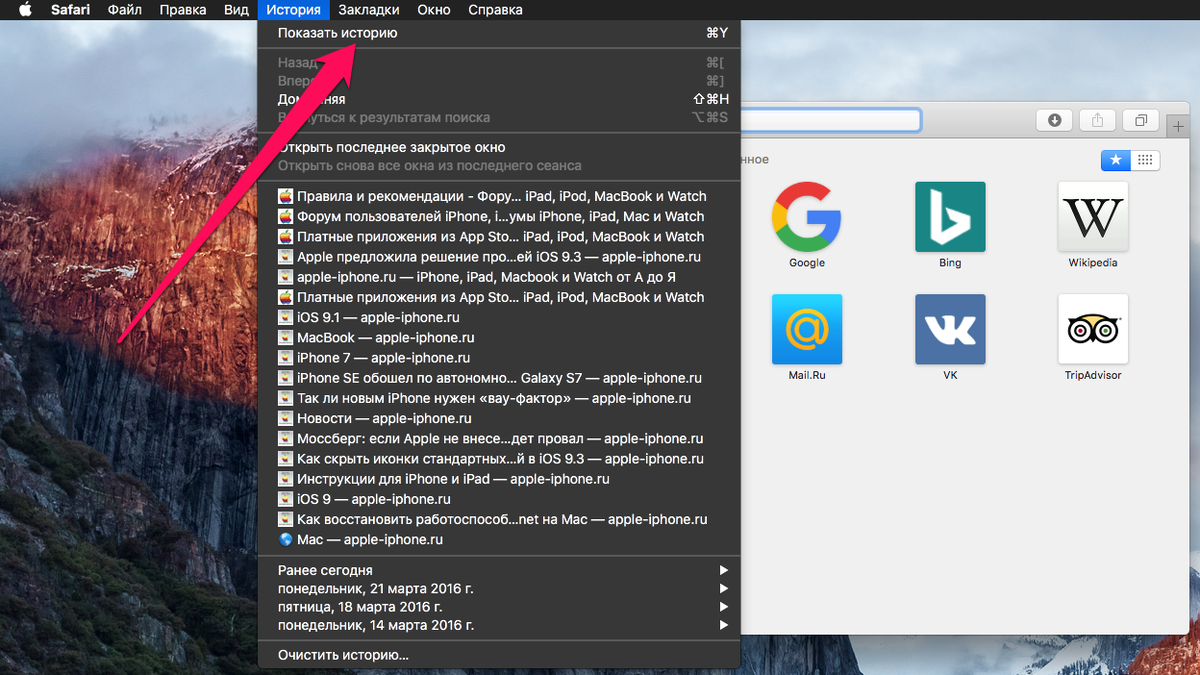1200x675 pixels.
Task: Open apple-iphone.ru — iPhone, iPad, Macbook item
Action: click(x=499, y=277)
